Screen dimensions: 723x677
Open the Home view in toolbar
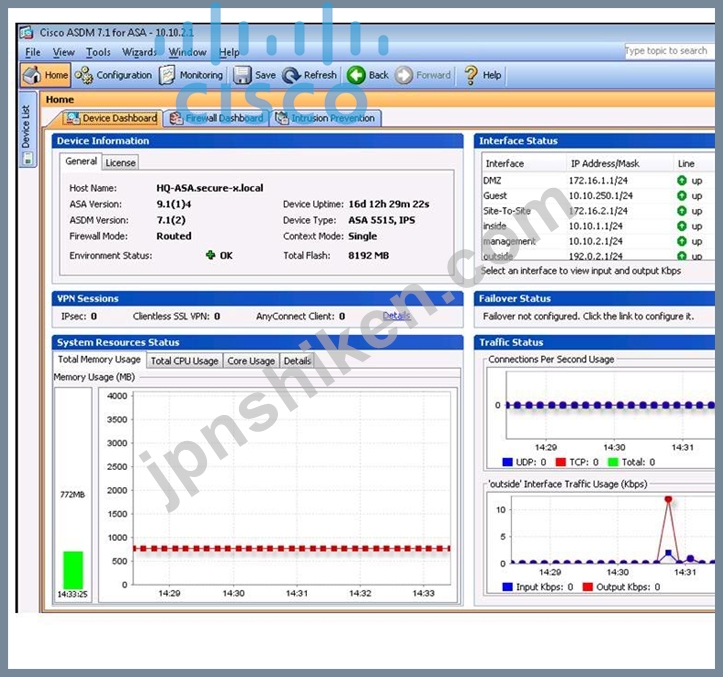pos(45,75)
